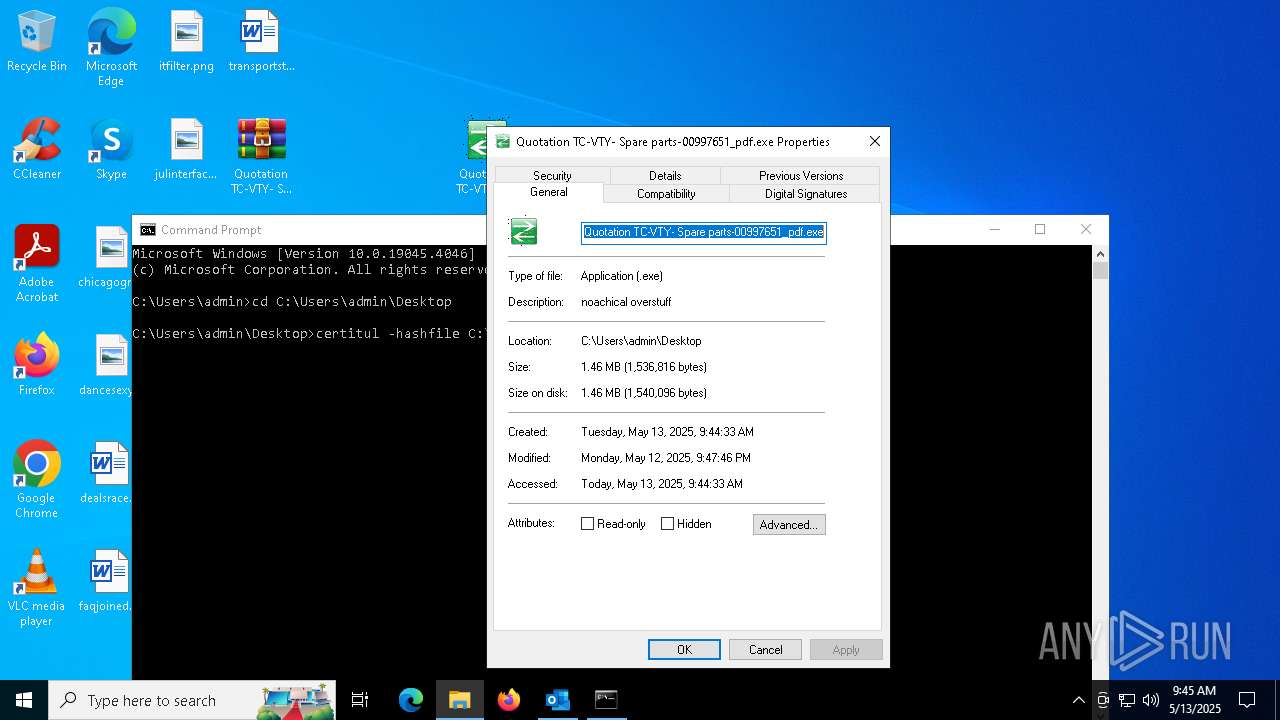
Task: Open File Explorer from the taskbar
Action: click(460, 700)
